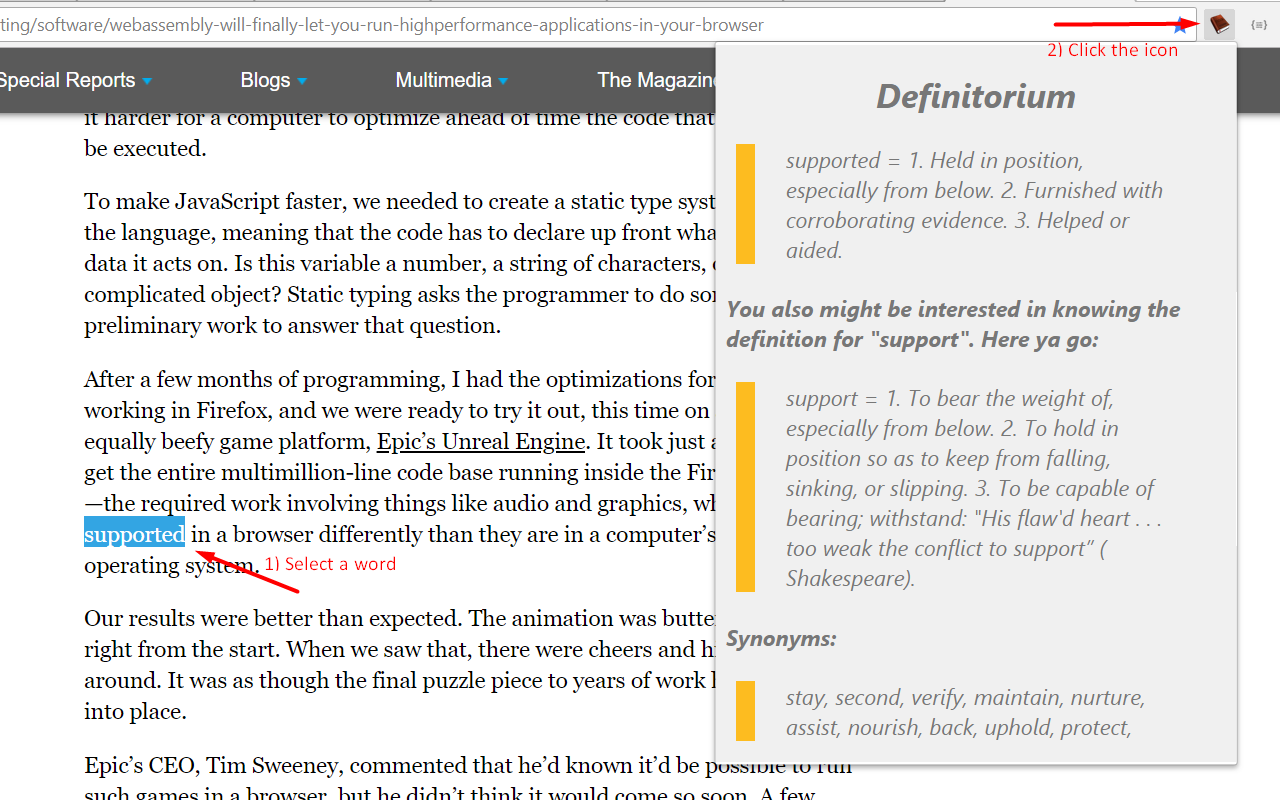Select The Magazine navigation item
The image size is (1280, 800).
click(655, 80)
